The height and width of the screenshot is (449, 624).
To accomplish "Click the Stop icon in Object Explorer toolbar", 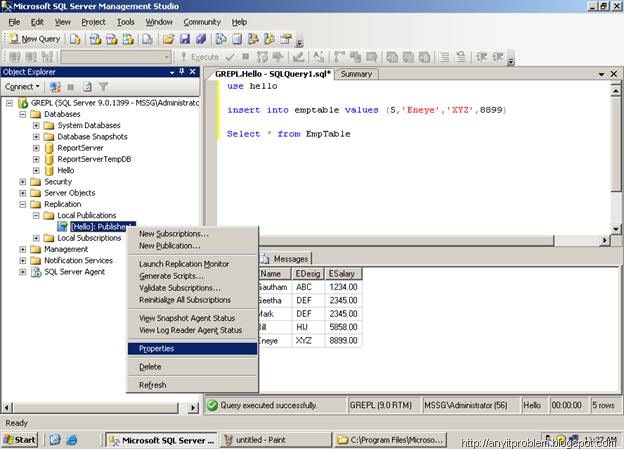I will [x=71, y=86].
